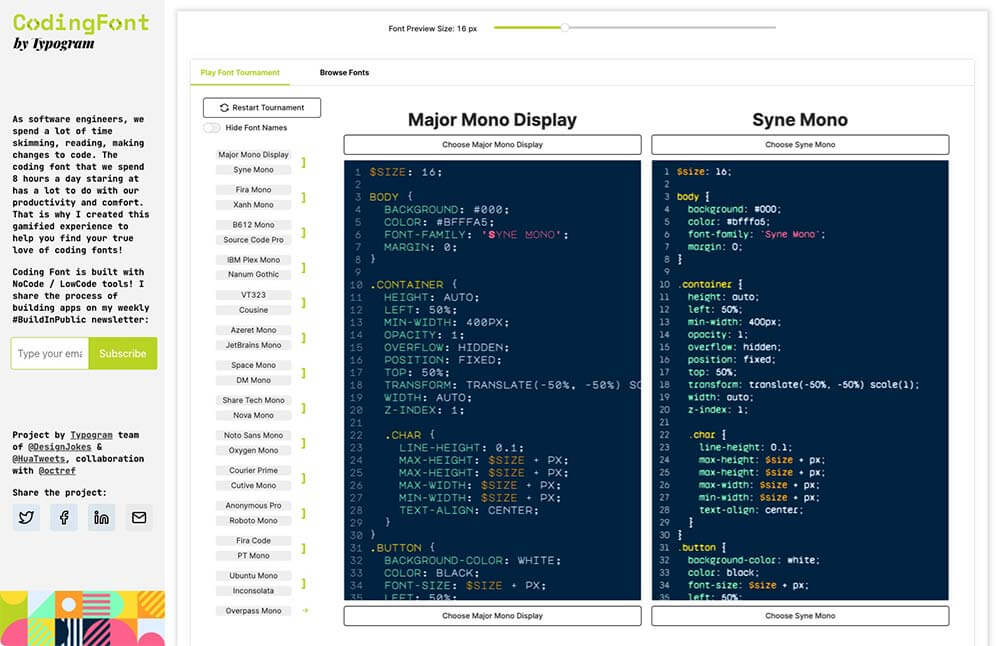The image size is (1000, 646).
Task: Select Roboto Mono in bracket list
Action: [x=253, y=521]
